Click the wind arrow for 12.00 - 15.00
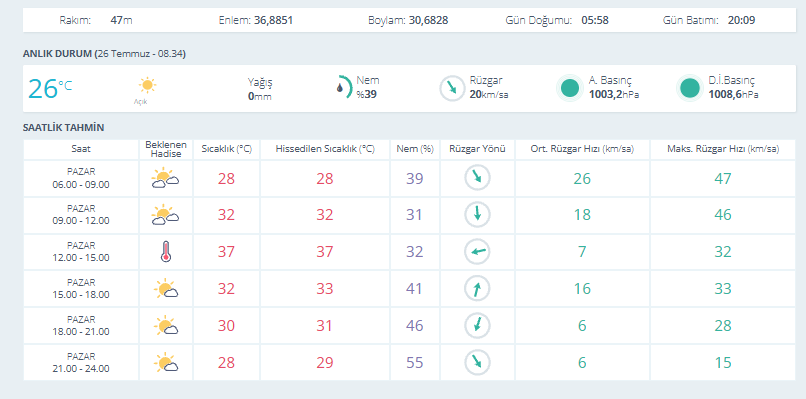 click(x=477, y=251)
